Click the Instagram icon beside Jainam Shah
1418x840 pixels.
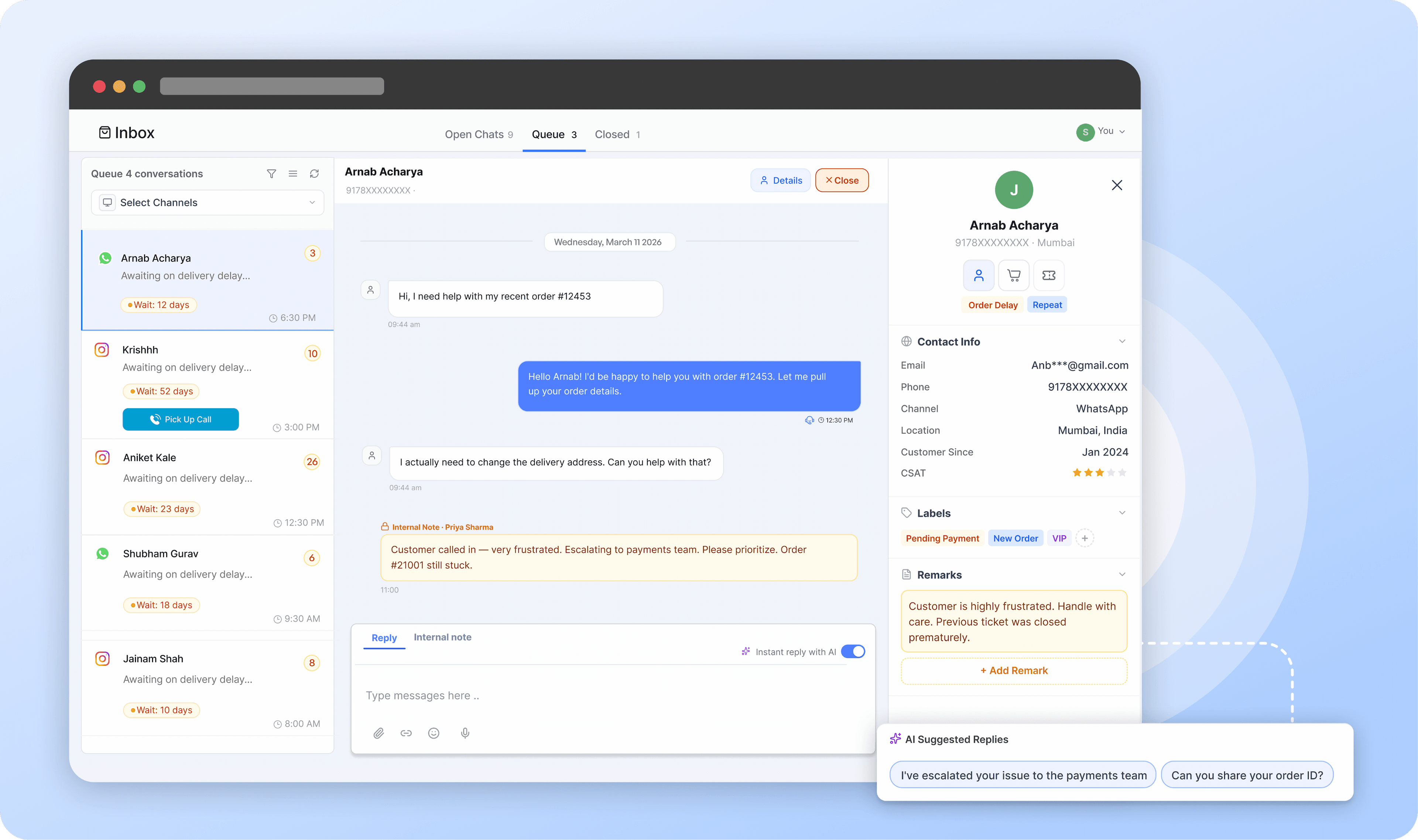pyautogui.click(x=102, y=659)
